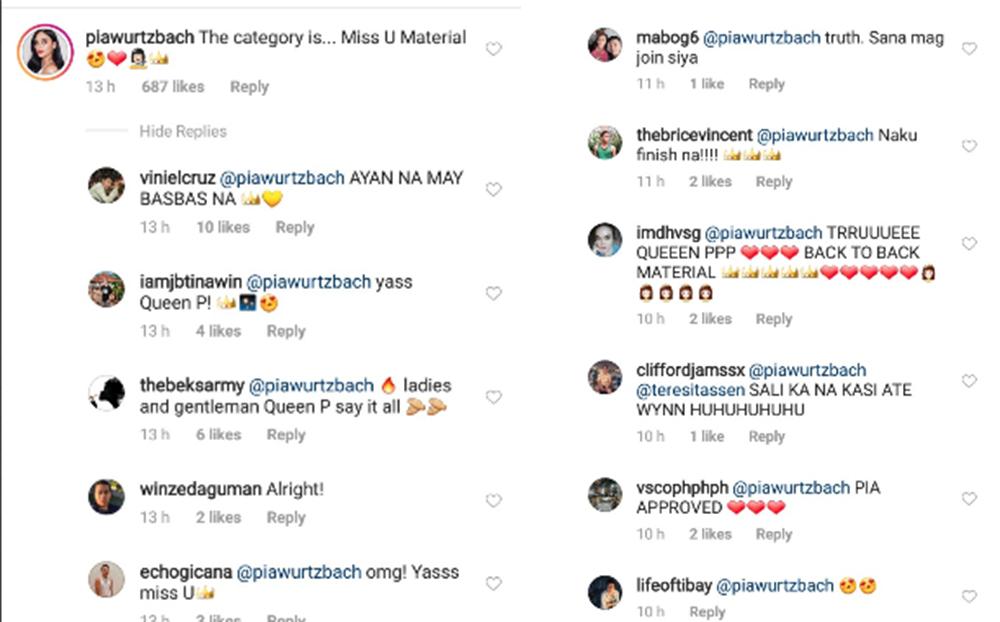Heart thebeksarmy's comment

(493, 397)
